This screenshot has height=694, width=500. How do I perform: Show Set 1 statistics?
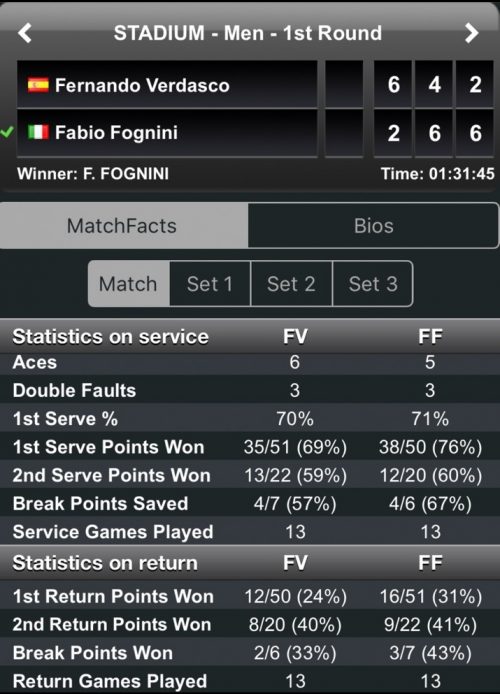[x=210, y=284]
